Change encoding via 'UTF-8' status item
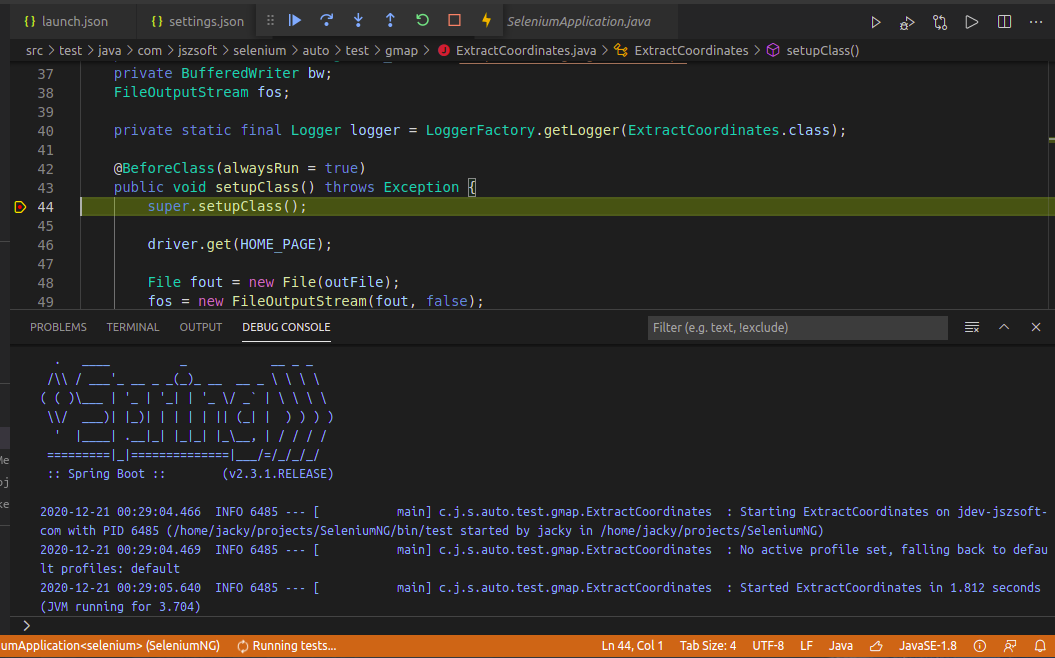1055x658 pixels. (768, 646)
